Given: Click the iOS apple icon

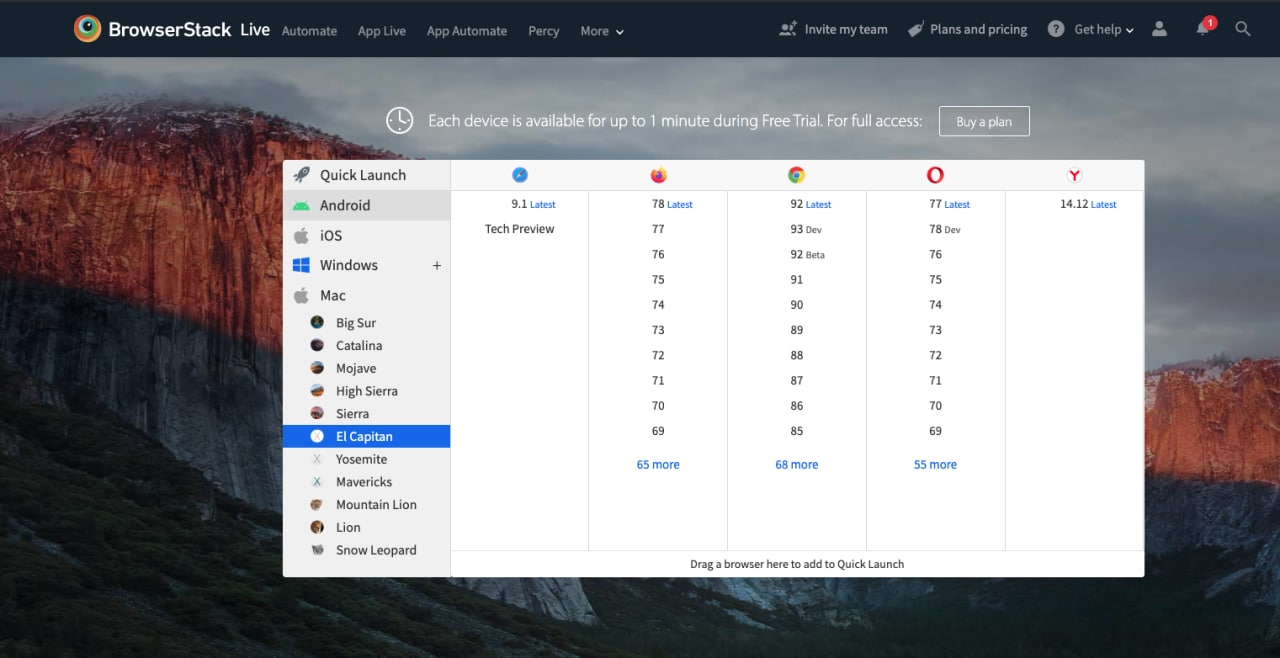Looking at the screenshot, I should (x=301, y=235).
